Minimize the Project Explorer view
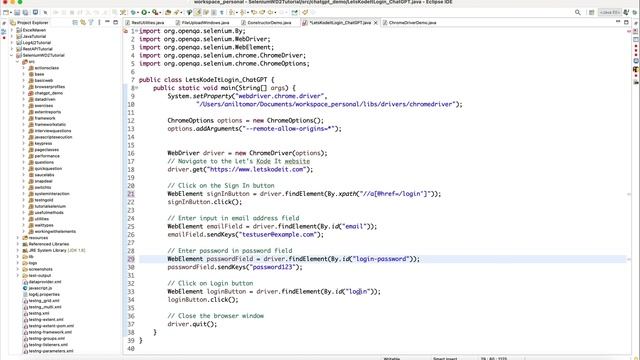Image resolution: width=640 pixels, height=360 pixels. [107, 22]
